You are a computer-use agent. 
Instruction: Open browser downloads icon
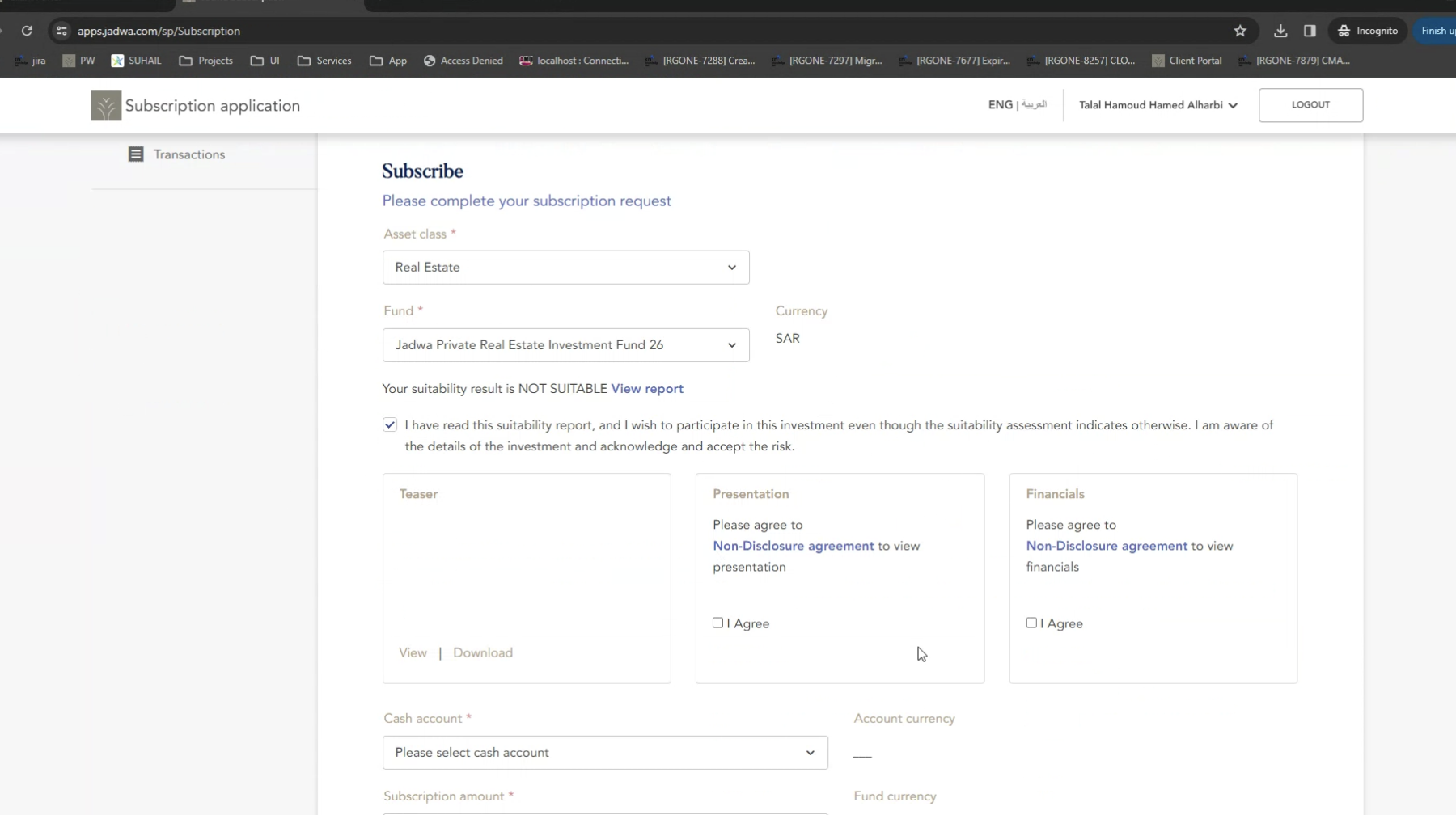coord(1280,31)
